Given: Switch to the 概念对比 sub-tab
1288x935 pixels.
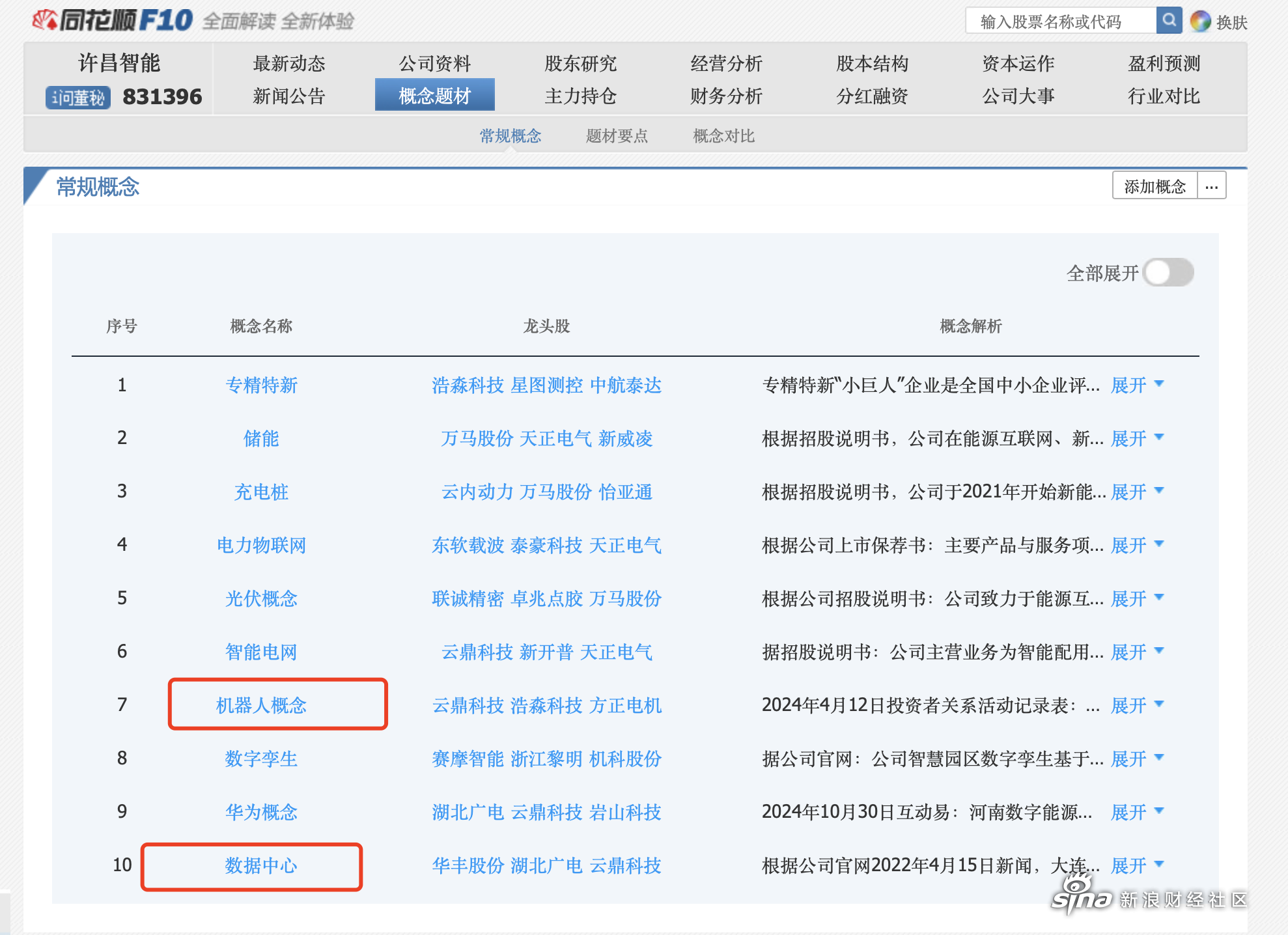Looking at the screenshot, I should coord(724,136).
